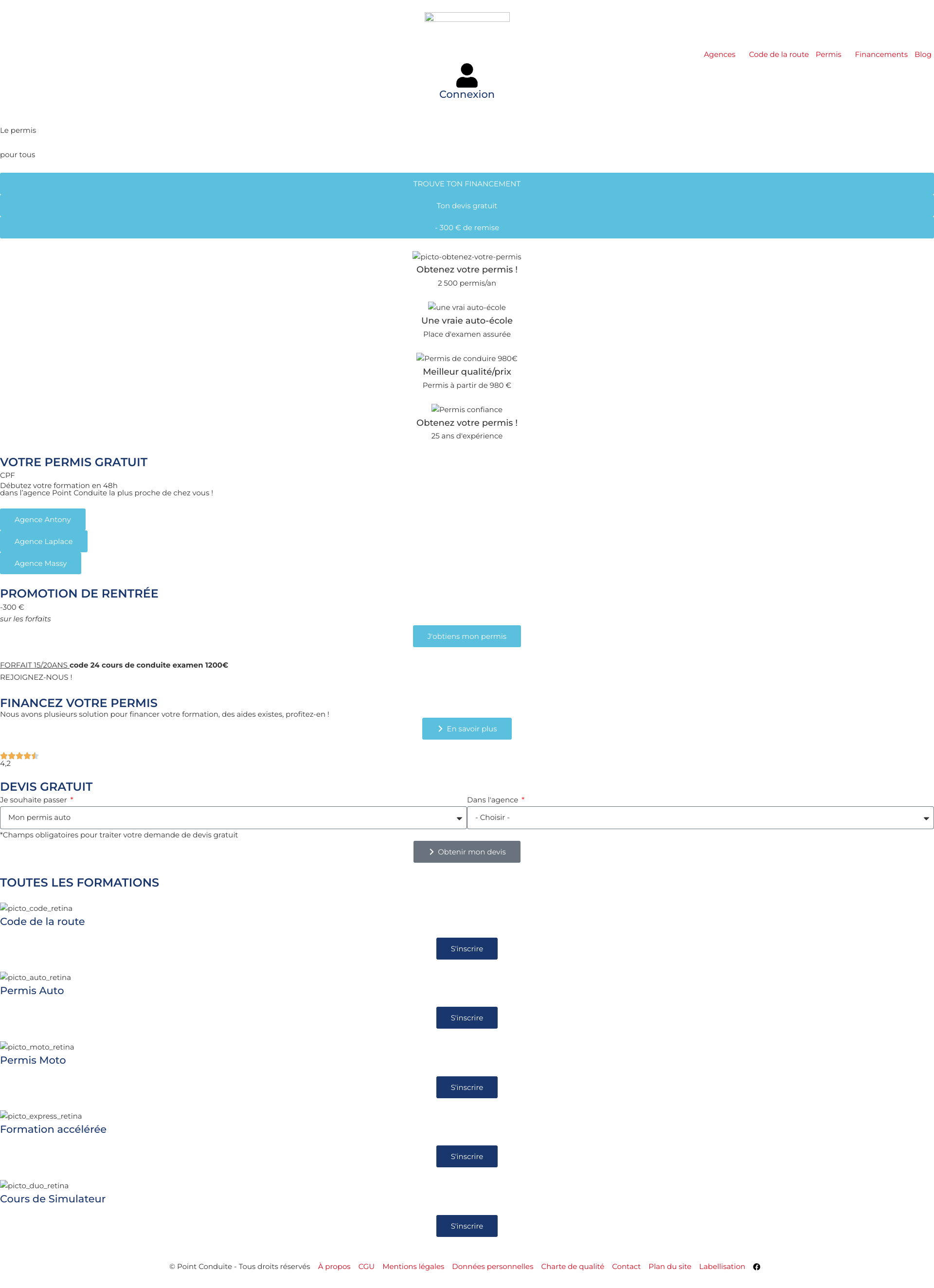Viewport: 934px width, 1288px height.
Task: Select Agence Massy button
Action: point(40,563)
